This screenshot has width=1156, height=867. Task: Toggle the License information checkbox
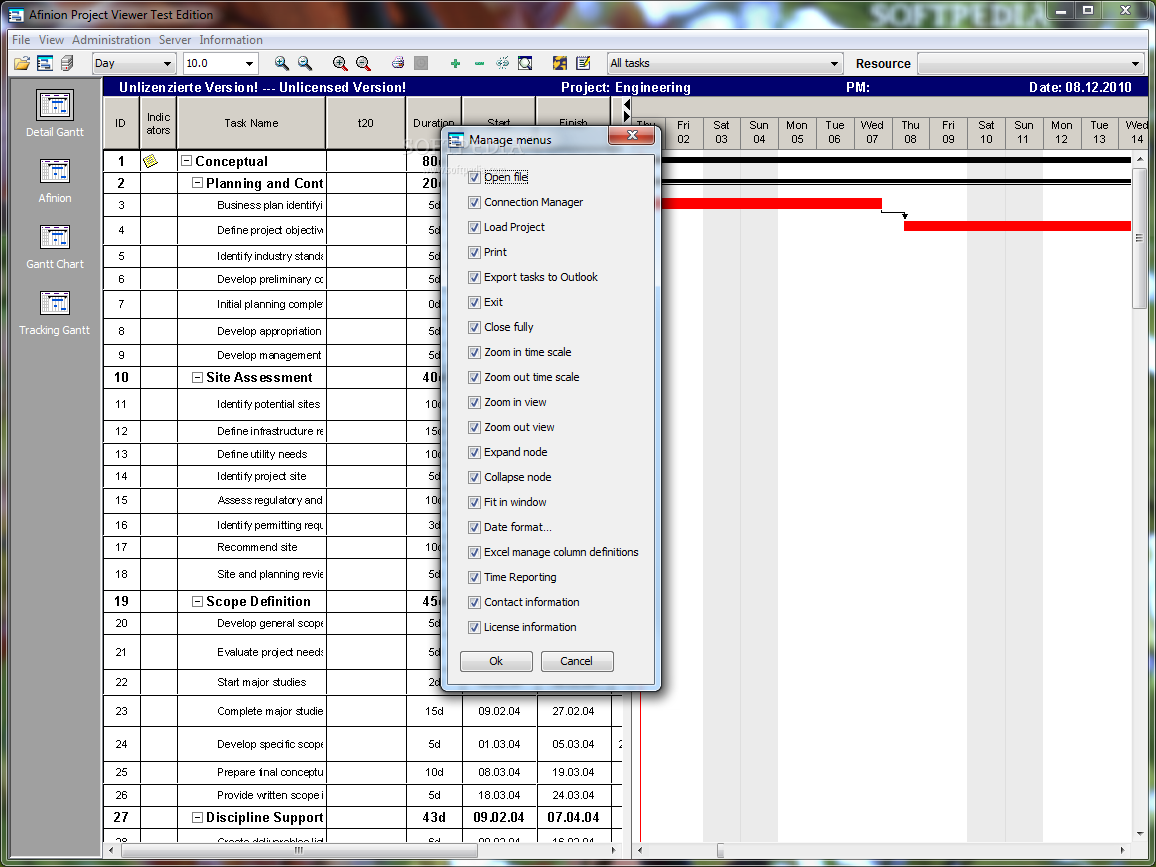474,628
